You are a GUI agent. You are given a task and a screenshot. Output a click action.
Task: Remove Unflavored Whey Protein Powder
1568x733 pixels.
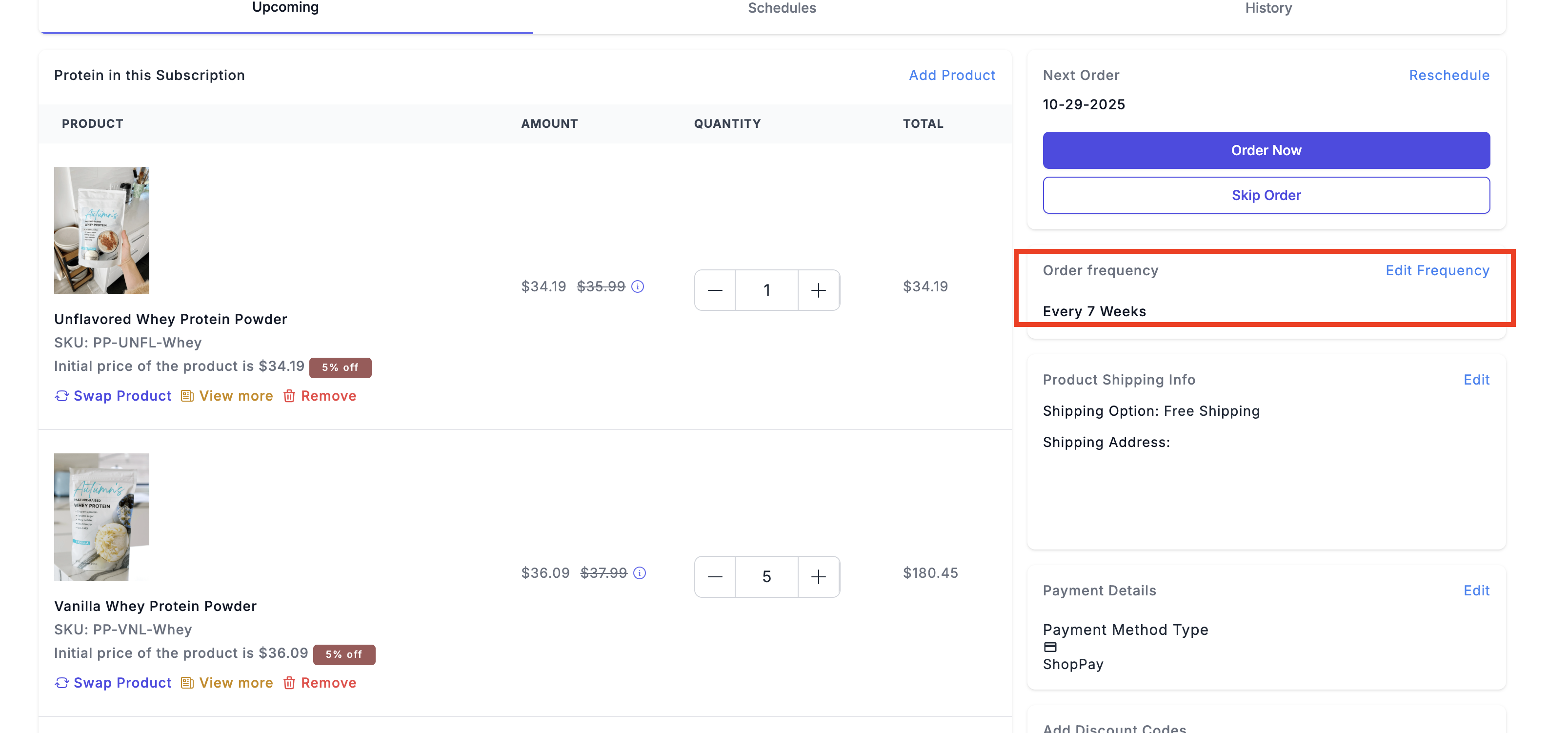pyautogui.click(x=320, y=396)
